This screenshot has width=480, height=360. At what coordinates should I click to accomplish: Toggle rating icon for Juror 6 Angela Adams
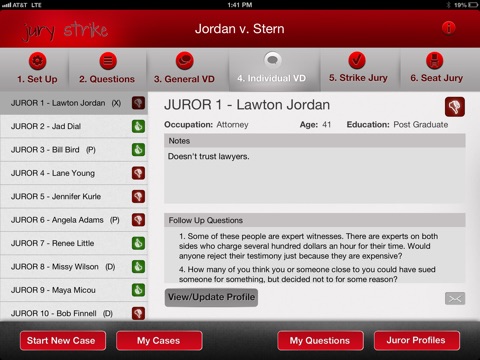tap(138, 220)
